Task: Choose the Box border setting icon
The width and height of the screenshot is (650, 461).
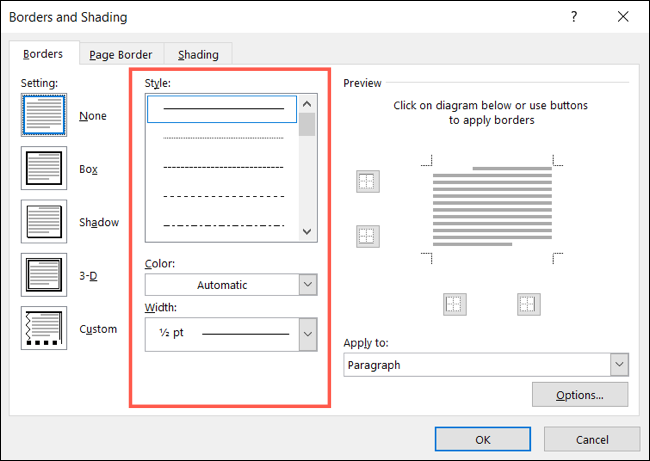Action: tap(44, 168)
